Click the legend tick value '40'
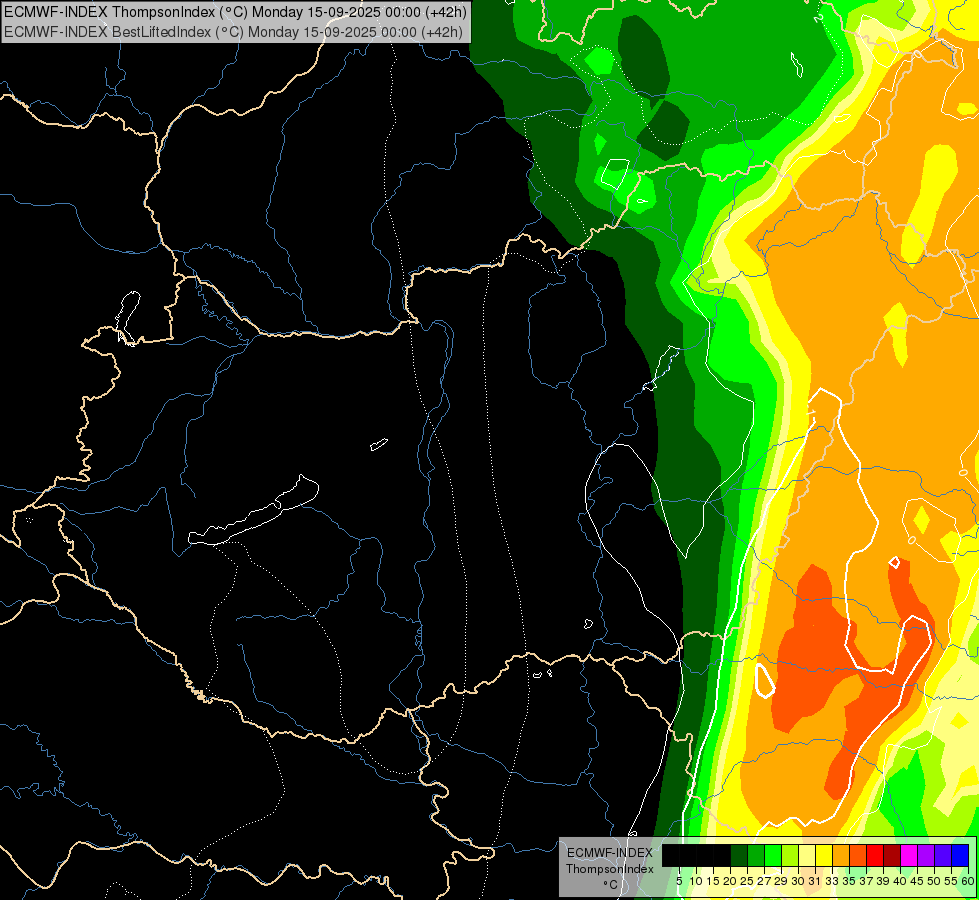979x900 pixels. [901, 881]
